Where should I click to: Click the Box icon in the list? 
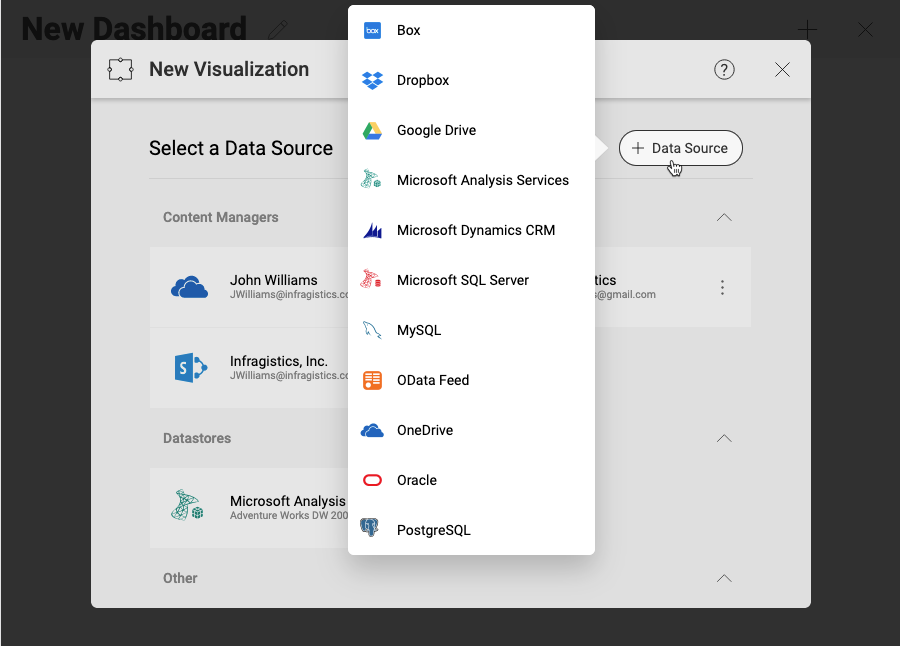372,30
